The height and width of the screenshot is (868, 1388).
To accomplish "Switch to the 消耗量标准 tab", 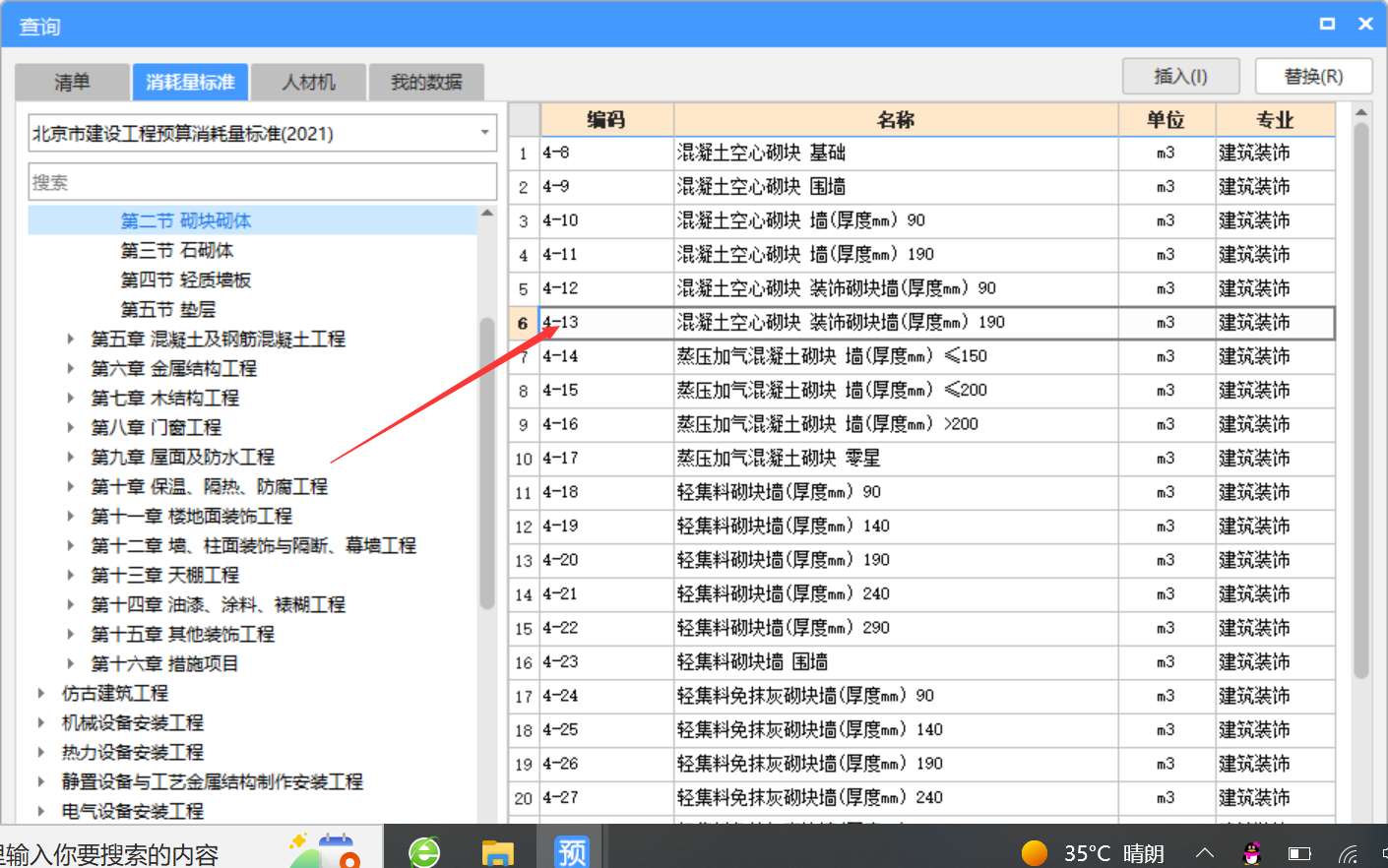I will [x=190, y=82].
